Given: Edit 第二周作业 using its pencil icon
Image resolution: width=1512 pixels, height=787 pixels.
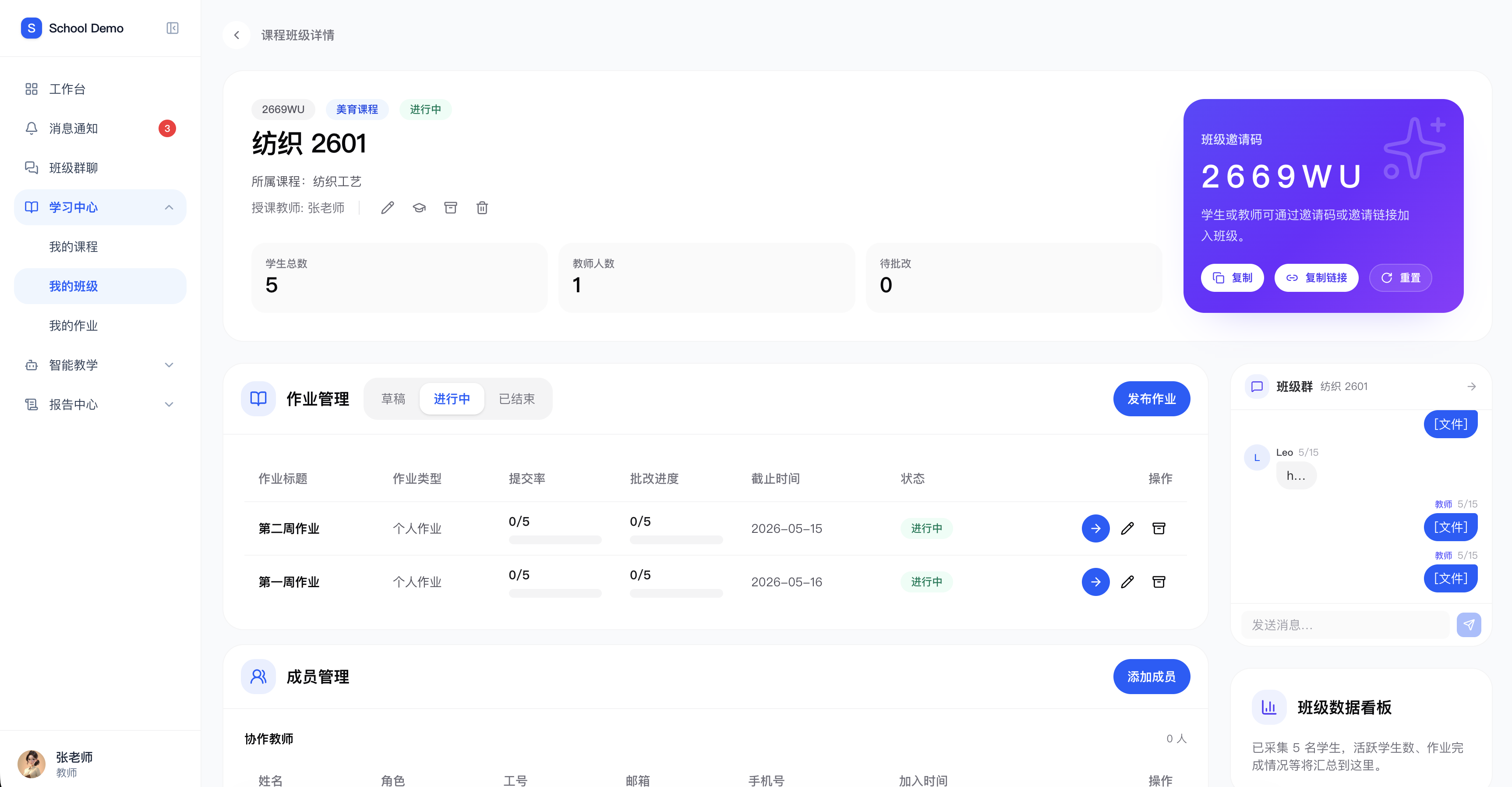Looking at the screenshot, I should (x=1127, y=528).
